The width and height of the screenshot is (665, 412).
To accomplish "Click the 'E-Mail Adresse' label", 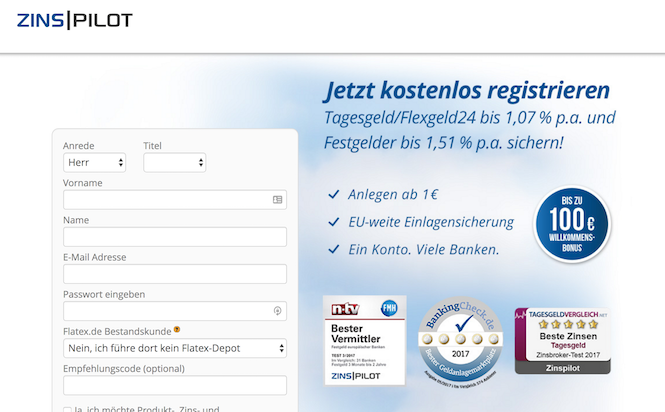I will (x=95, y=257).
